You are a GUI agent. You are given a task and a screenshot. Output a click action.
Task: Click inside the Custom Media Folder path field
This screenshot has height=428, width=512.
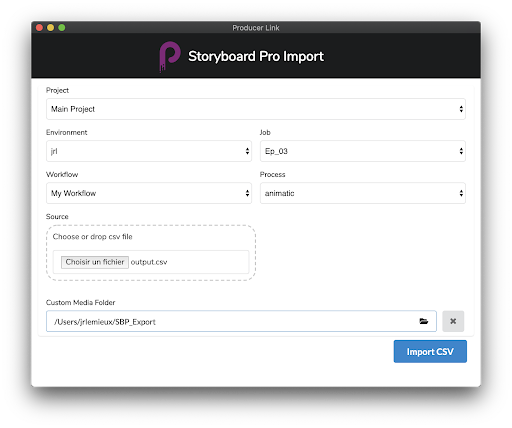pos(232,321)
